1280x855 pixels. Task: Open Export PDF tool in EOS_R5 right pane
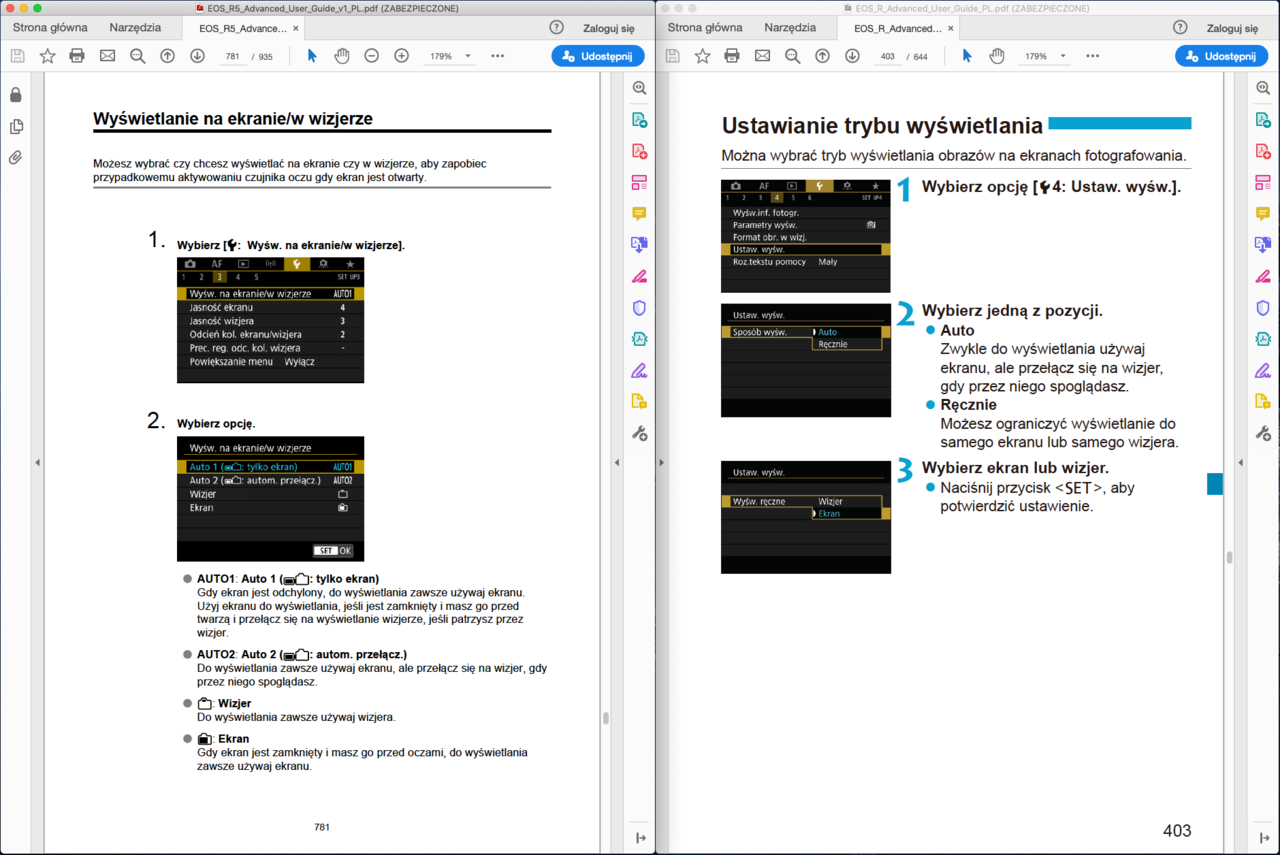tap(639, 120)
